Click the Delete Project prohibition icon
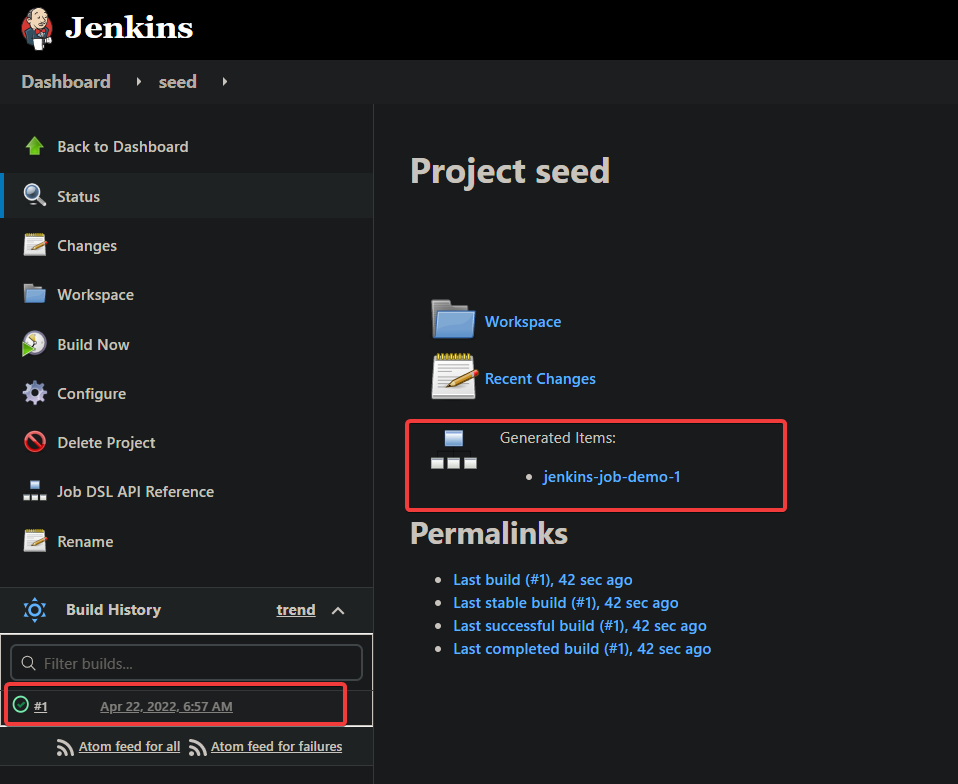This screenshot has width=958, height=784. (35, 441)
